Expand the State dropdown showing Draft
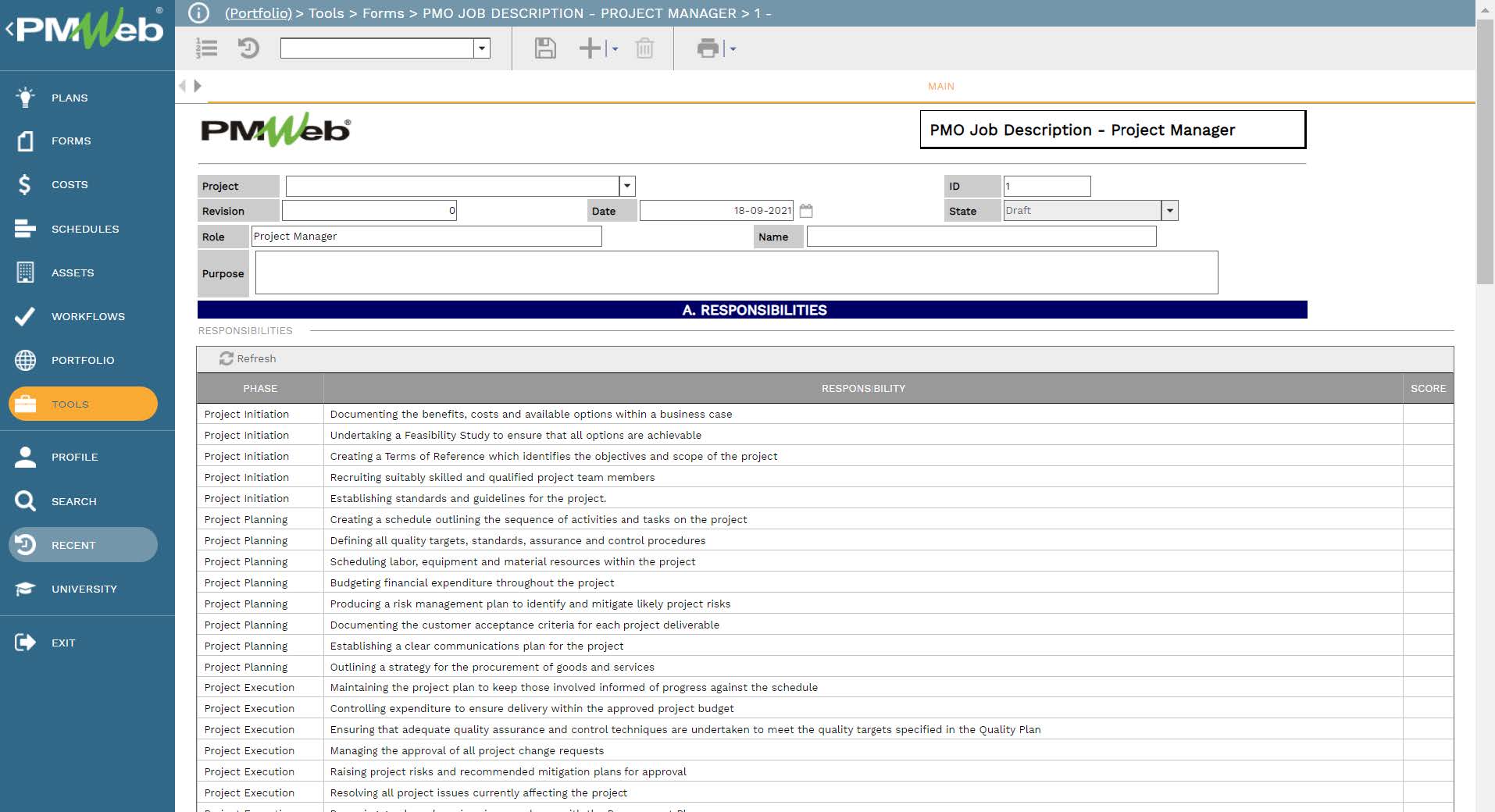This screenshot has width=1495, height=812. (x=1169, y=211)
